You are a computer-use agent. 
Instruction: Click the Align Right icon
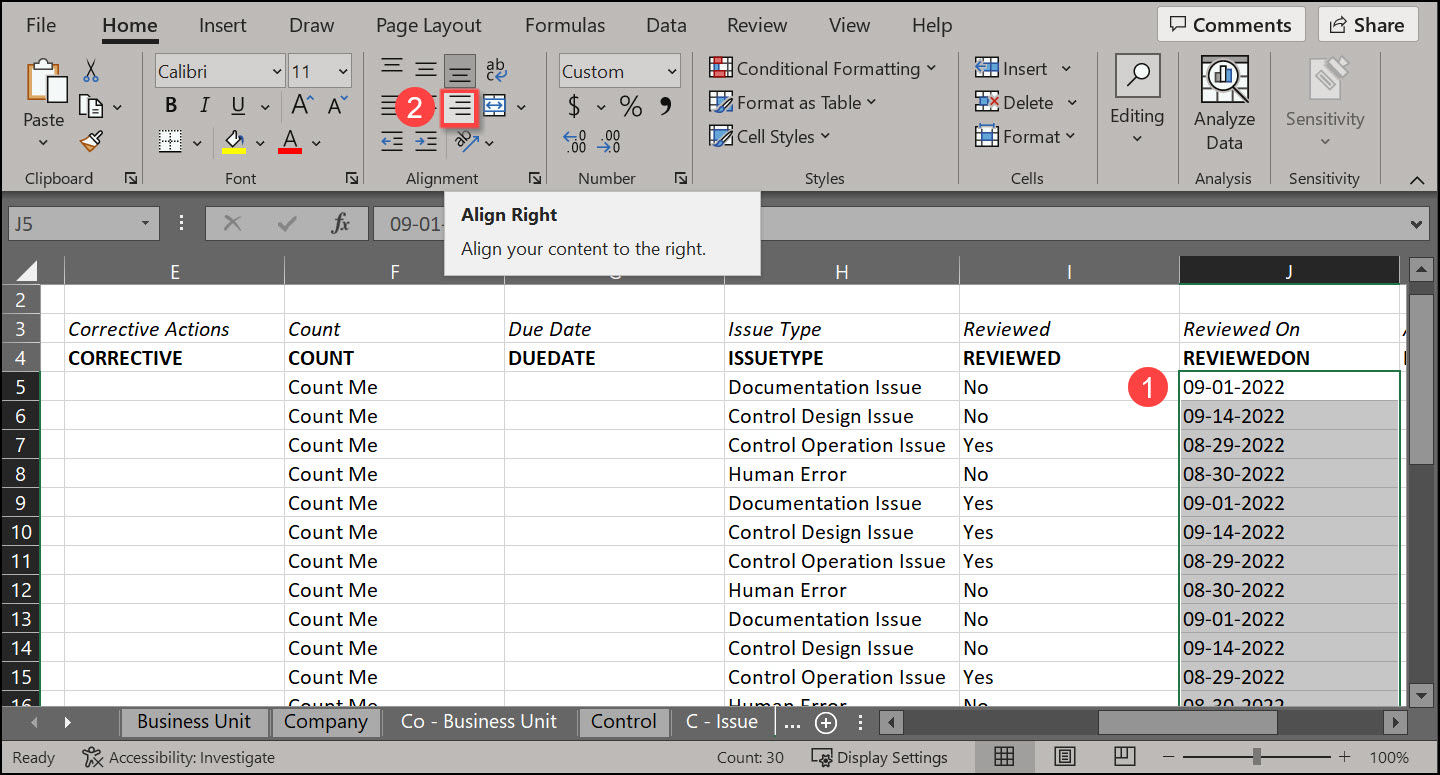click(459, 107)
